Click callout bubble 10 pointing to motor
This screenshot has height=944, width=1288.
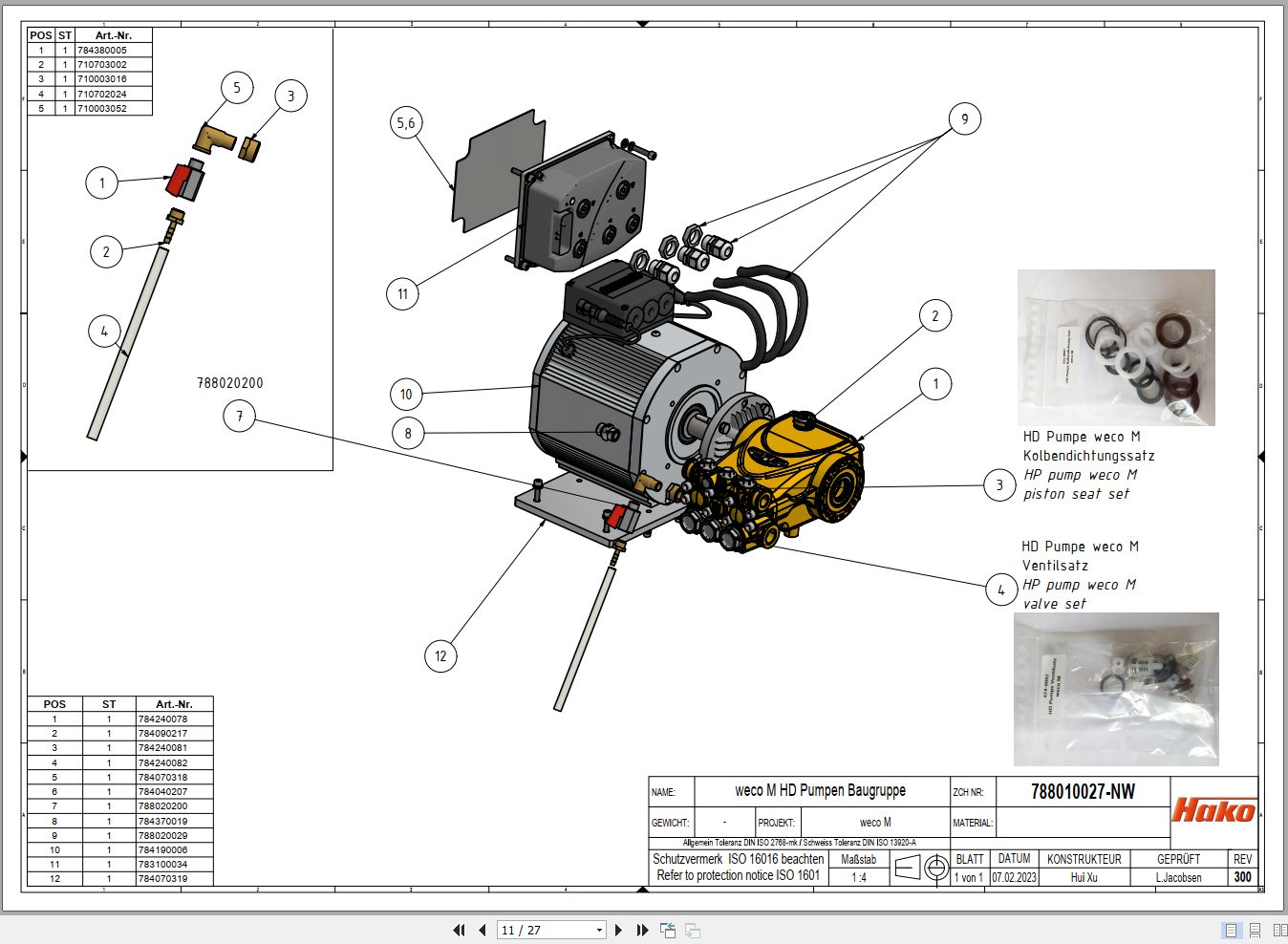click(406, 394)
